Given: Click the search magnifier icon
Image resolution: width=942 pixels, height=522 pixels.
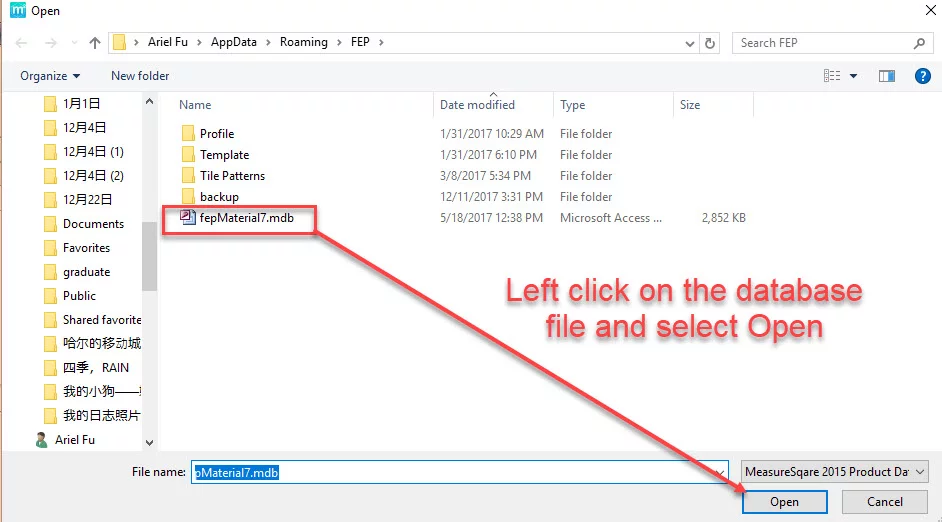Looking at the screenshot, I should pos(920,43).
